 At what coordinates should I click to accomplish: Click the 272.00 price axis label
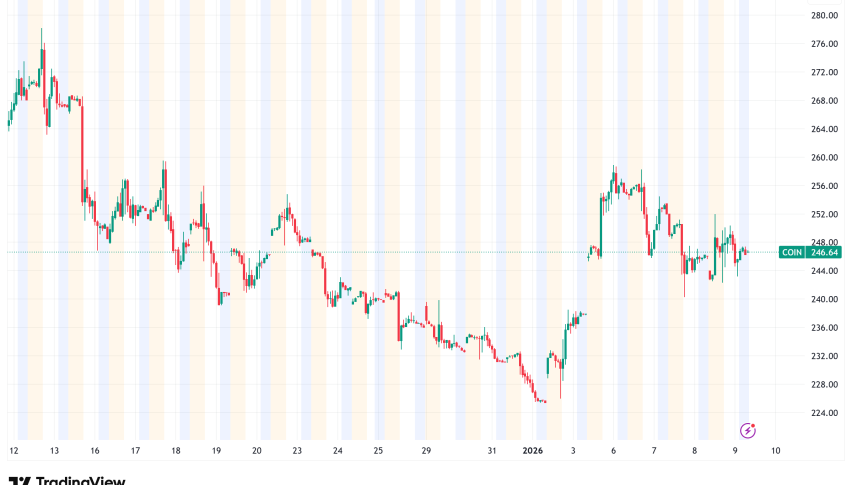coord(825,73)
